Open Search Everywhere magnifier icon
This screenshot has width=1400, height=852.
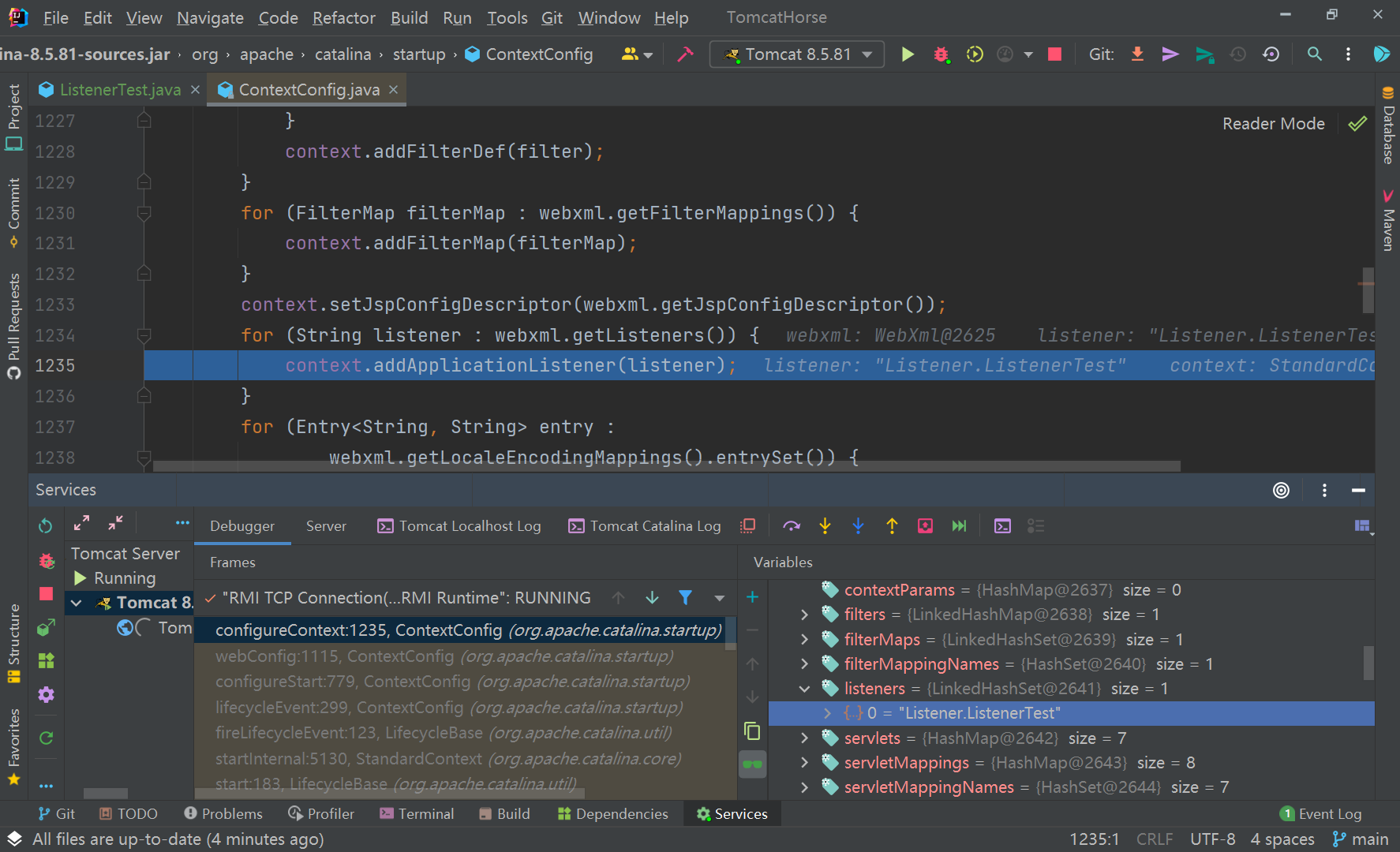click(x=1314, y=54)
